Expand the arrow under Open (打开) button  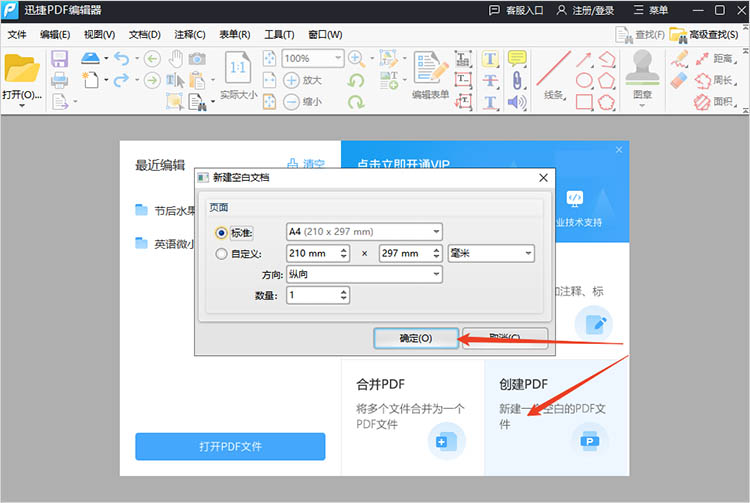pos(22,106)
